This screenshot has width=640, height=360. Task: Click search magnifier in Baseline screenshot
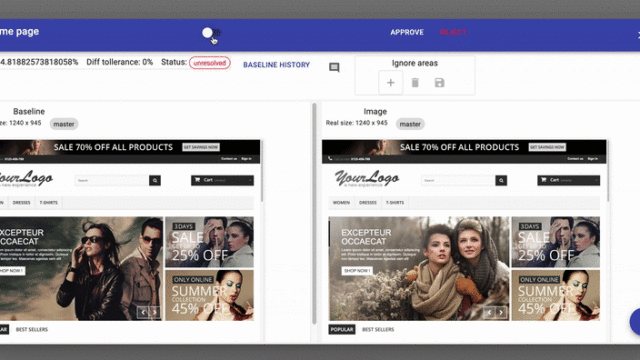155,180
